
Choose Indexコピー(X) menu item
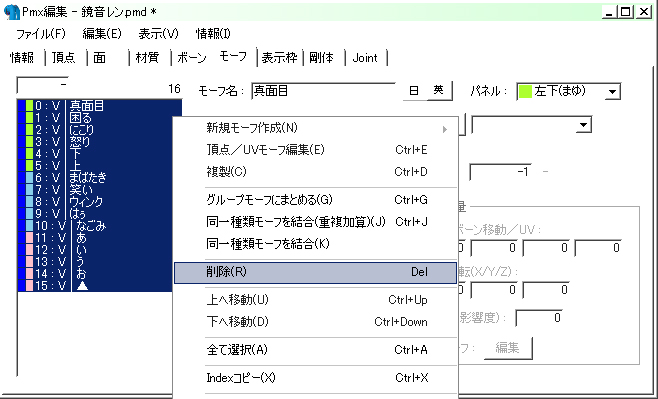[x=315, y=378]
